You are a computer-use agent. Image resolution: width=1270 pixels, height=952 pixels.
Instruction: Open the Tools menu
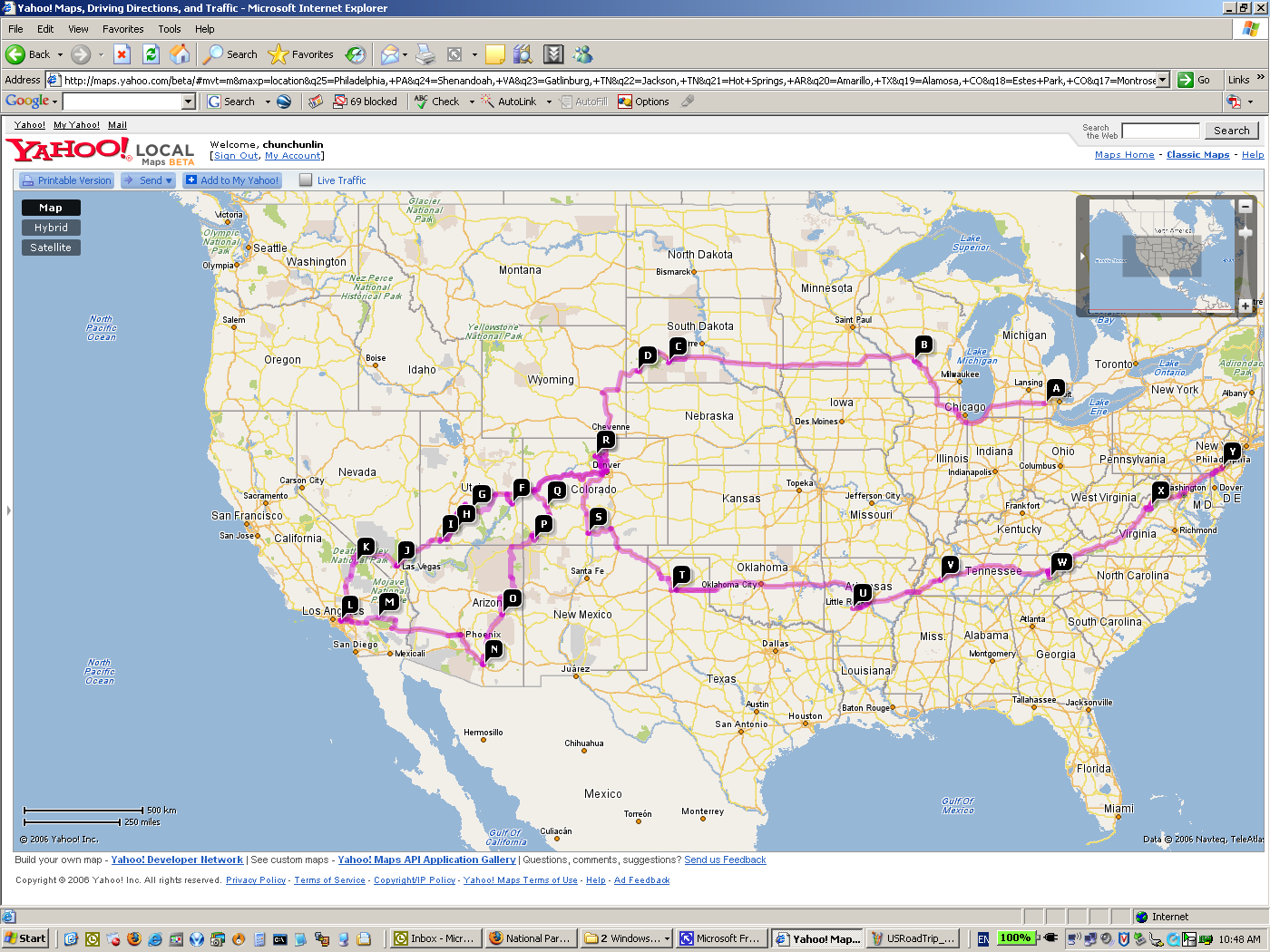coord(170,29)
